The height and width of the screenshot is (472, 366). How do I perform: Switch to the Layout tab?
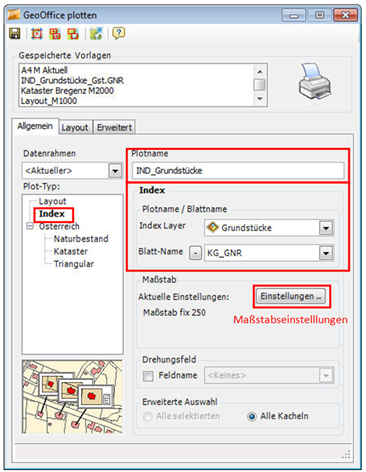[75, 127]
